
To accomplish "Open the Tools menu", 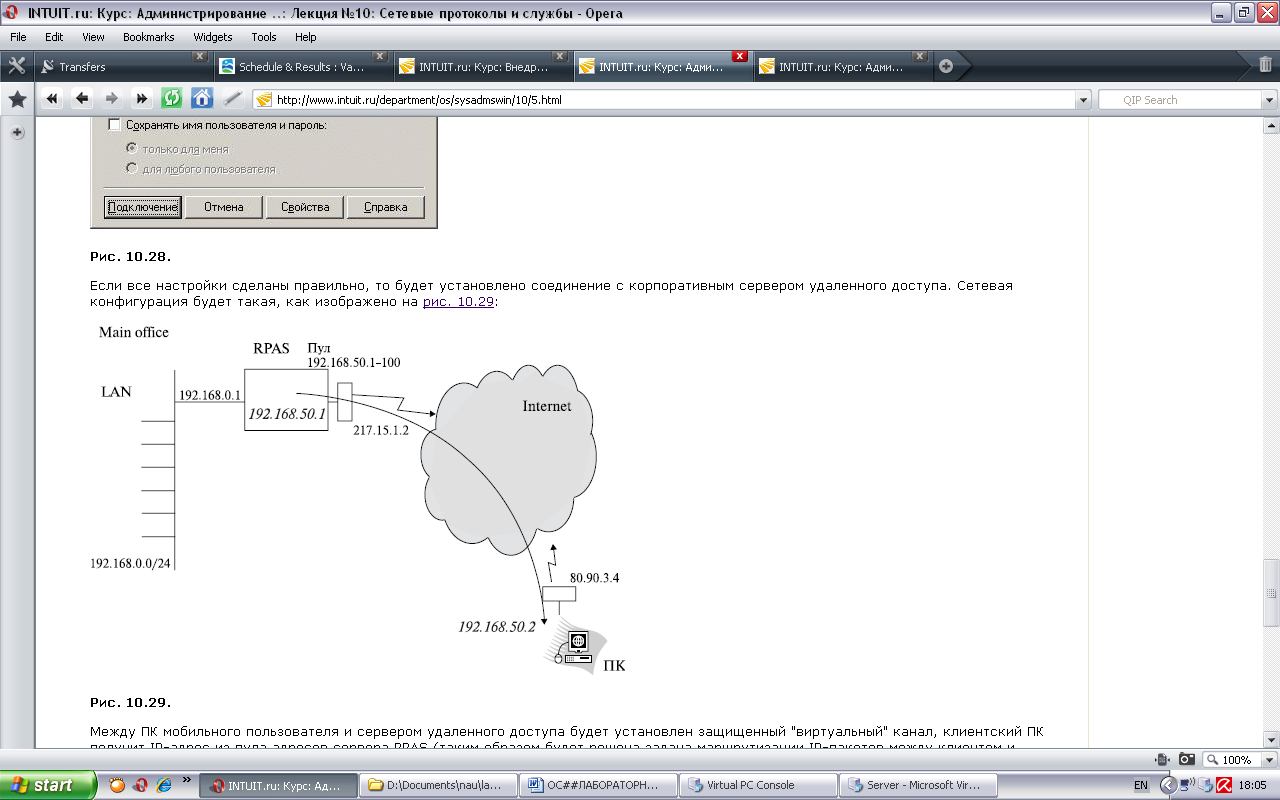I will pos(264,37).
